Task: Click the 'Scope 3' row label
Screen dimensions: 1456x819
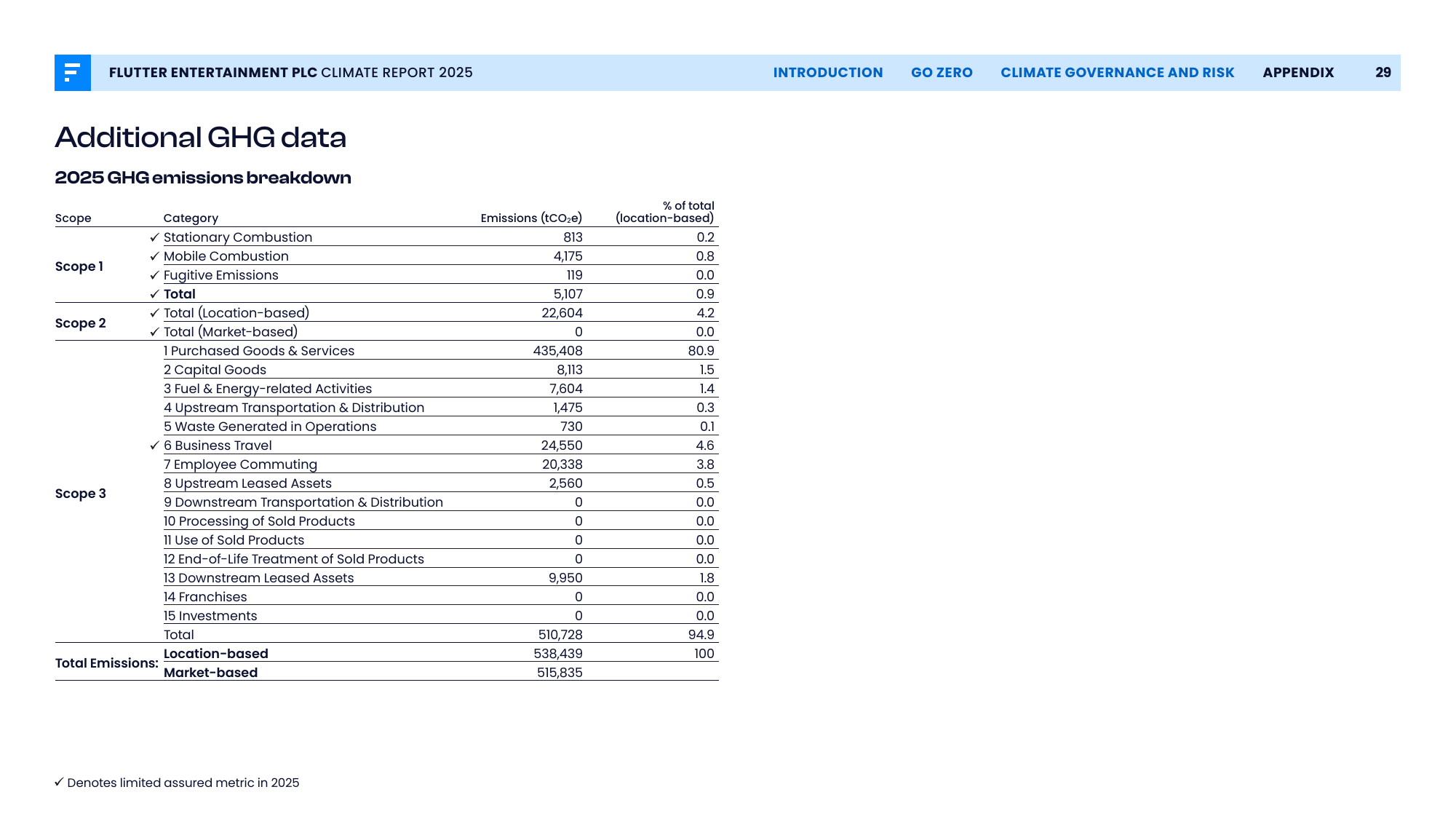Action: pos(81,494)
